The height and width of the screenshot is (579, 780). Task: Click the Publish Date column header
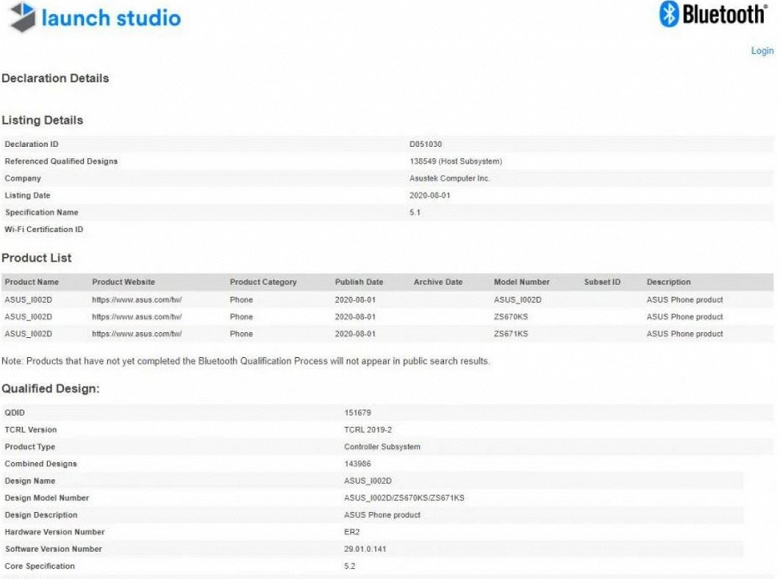click(x=359, y=282)
